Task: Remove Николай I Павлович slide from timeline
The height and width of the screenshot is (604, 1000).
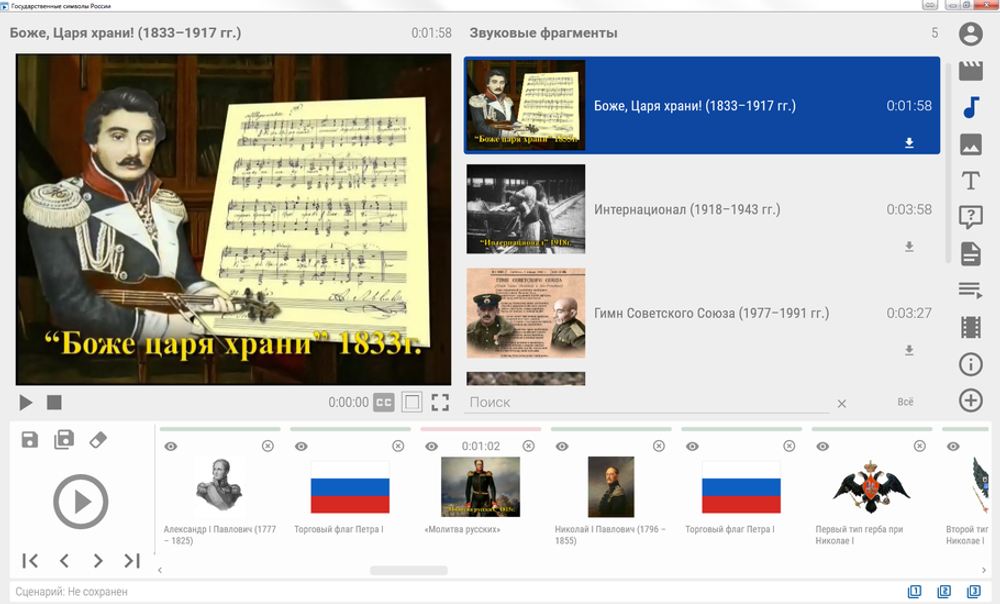Action: click(658, 446)
